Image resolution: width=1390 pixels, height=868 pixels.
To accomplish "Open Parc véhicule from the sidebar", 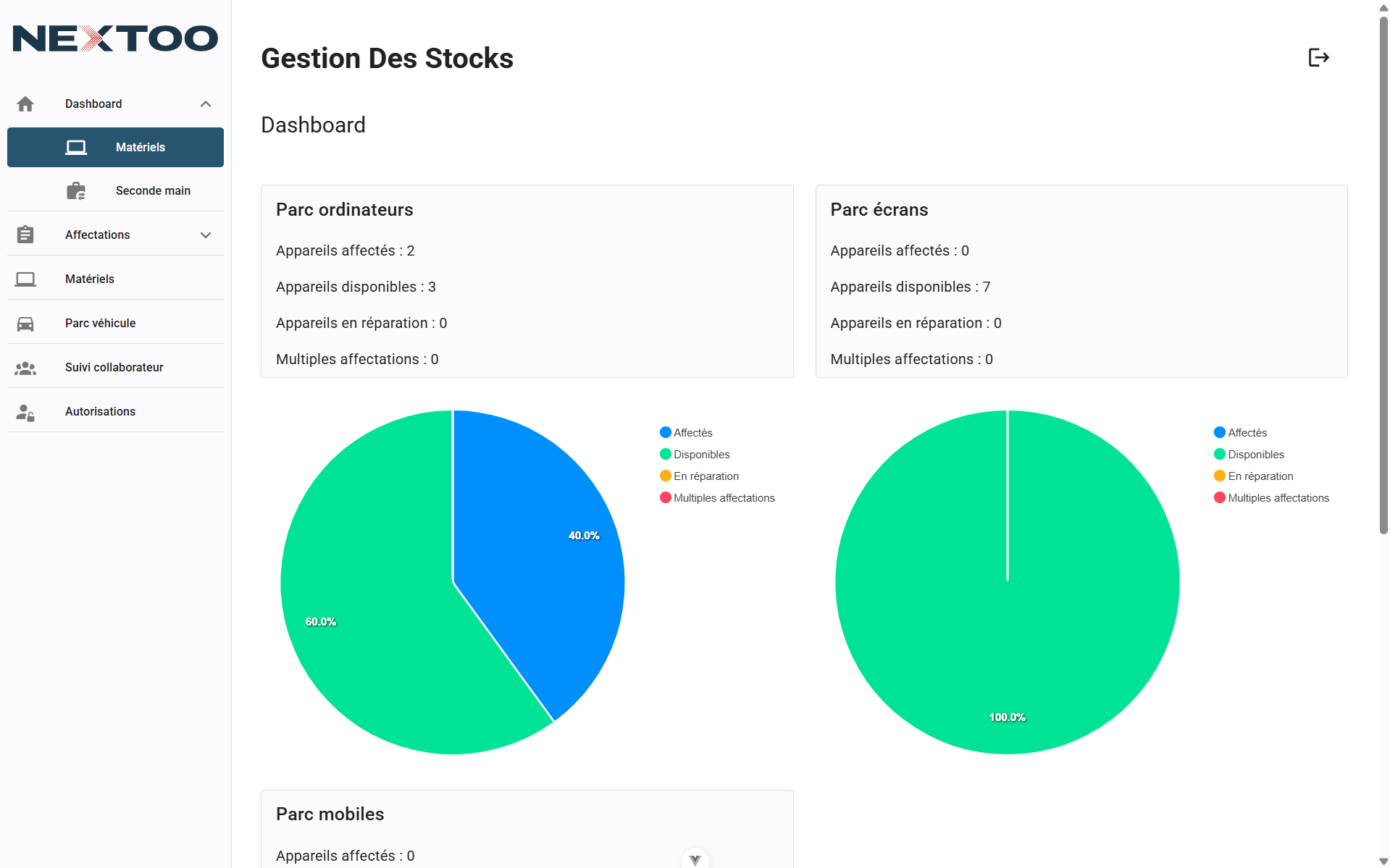I will [101, 324].
